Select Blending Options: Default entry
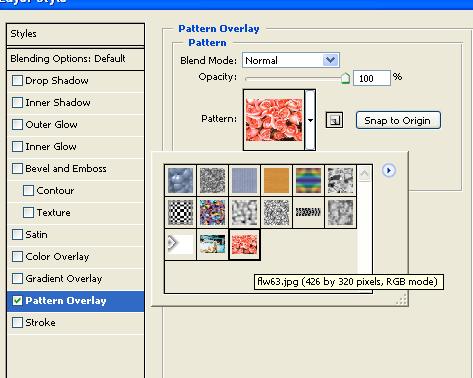The height and width of the screenshot is (378, 473). [x=75, y=59]
